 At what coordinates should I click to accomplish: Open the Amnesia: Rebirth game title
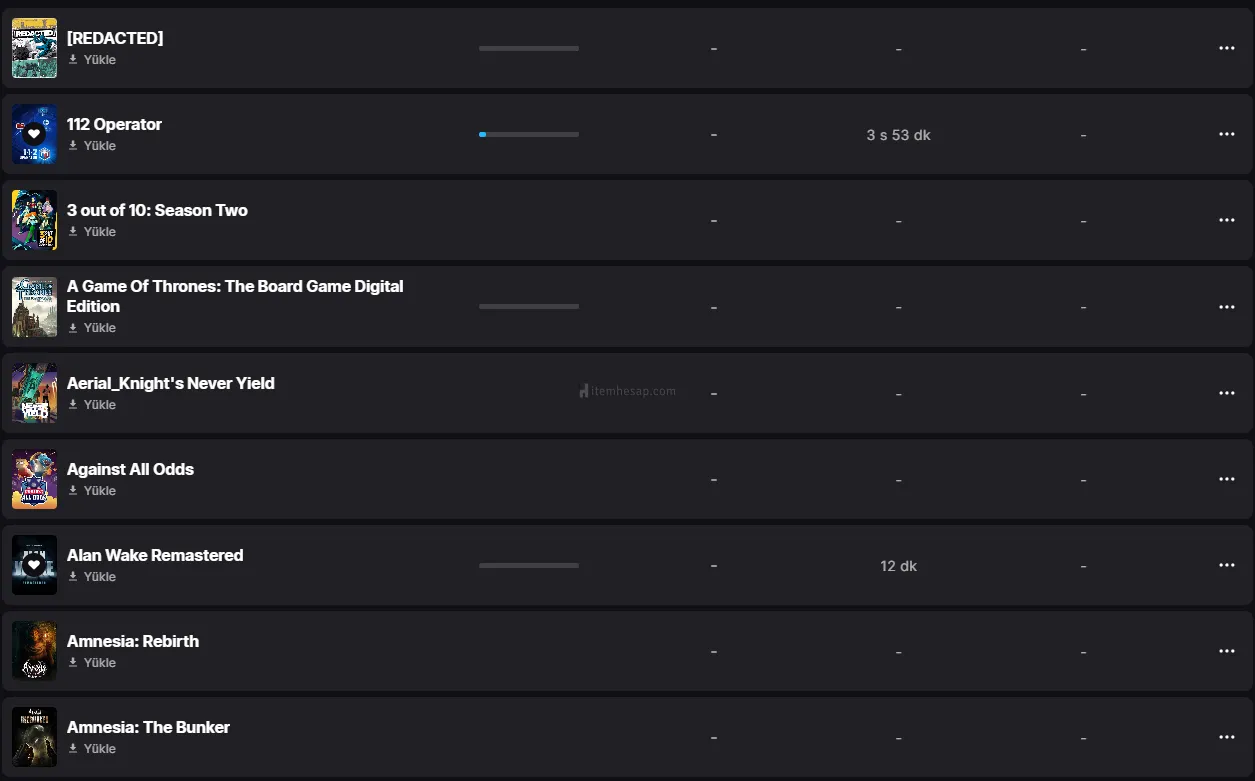(x=133, y=641)
